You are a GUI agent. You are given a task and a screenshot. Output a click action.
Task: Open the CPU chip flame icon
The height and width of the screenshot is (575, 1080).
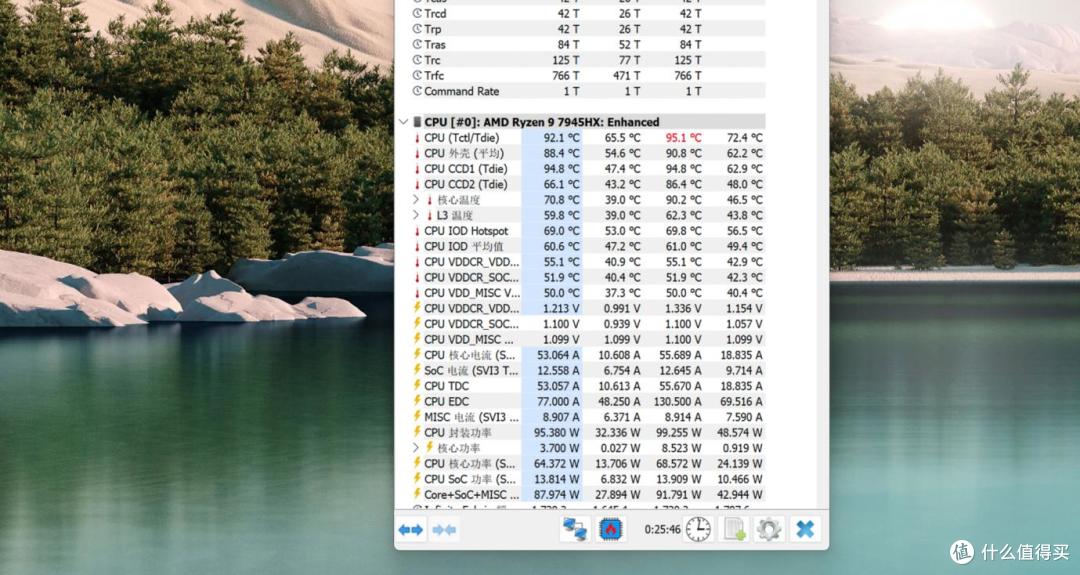click(x=610, y=530)
